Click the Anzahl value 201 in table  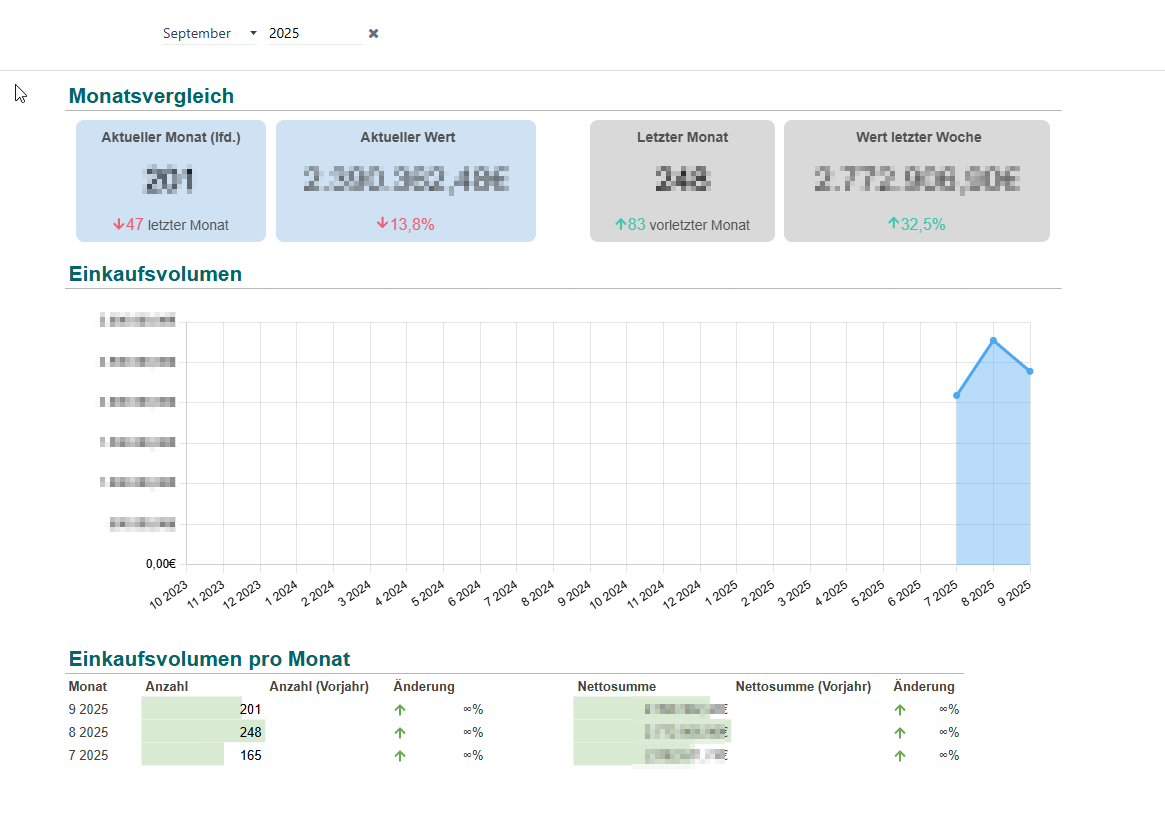(x=250, y=710)
